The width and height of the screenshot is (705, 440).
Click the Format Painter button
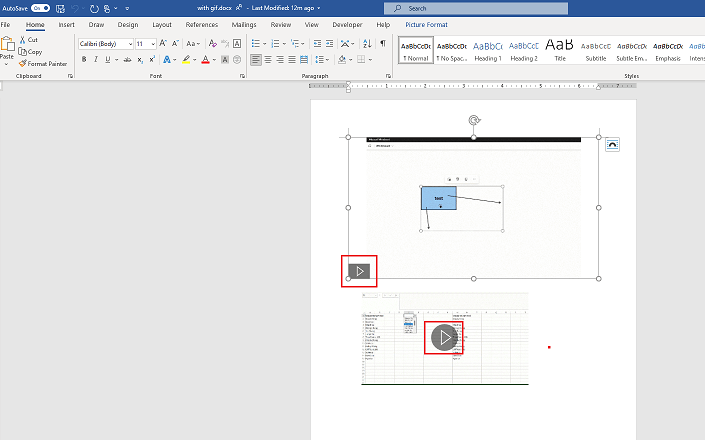[x=43, y=64]
